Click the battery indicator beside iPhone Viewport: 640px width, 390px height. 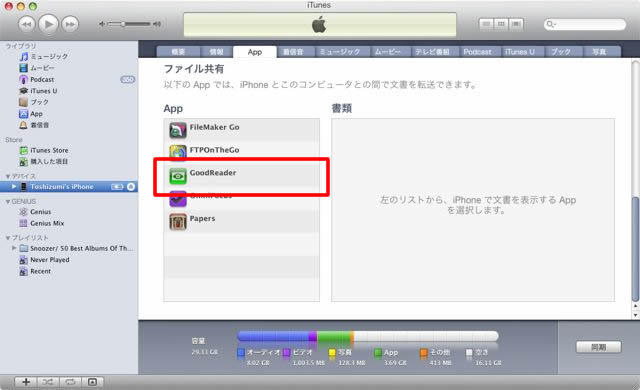[x=117, y=186]
